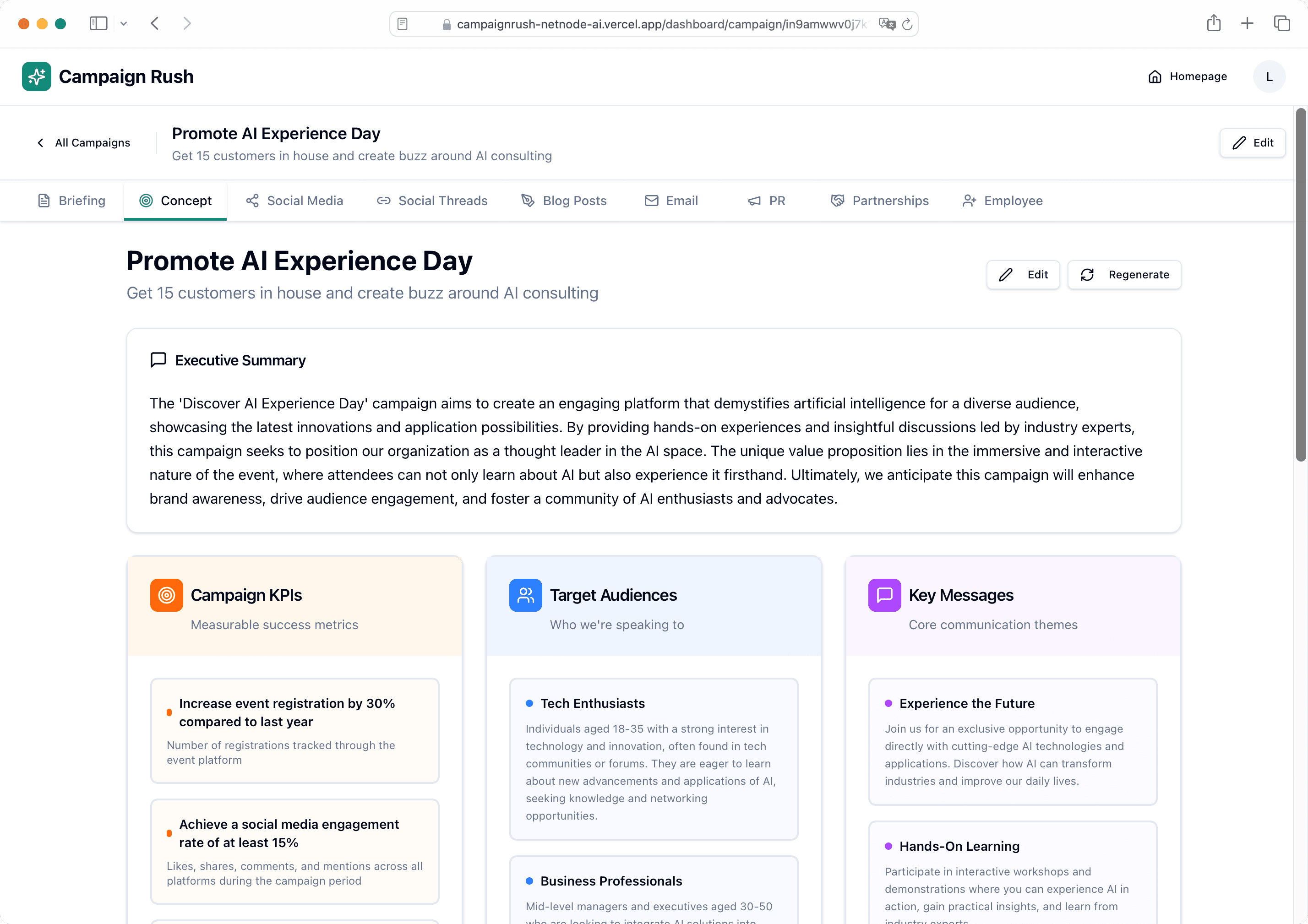The image size is (1308, 924).
Task: Open a new tab with the plus icon
Action: (1247, 23)
